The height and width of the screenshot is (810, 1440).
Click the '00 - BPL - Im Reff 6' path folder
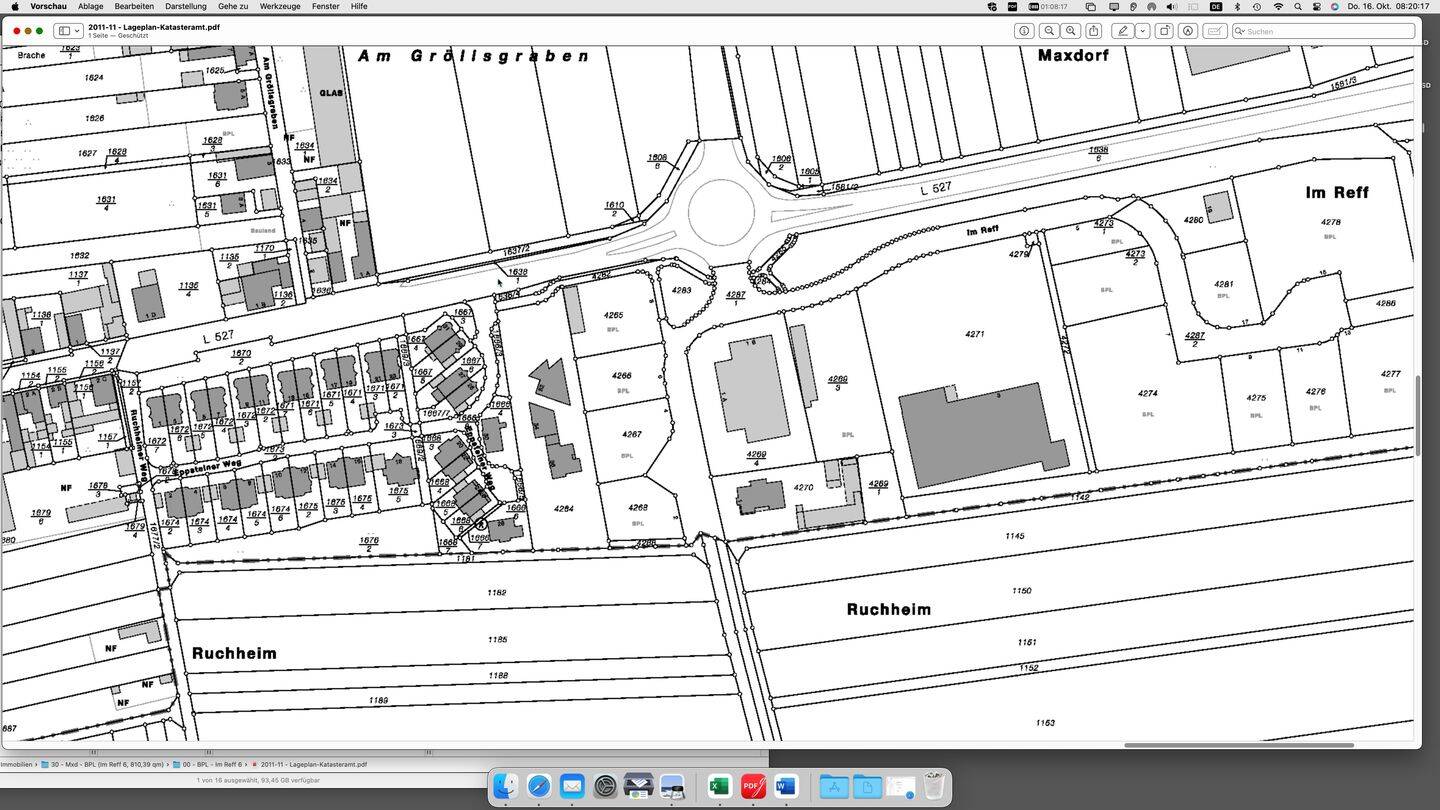(x=212, y=765)
